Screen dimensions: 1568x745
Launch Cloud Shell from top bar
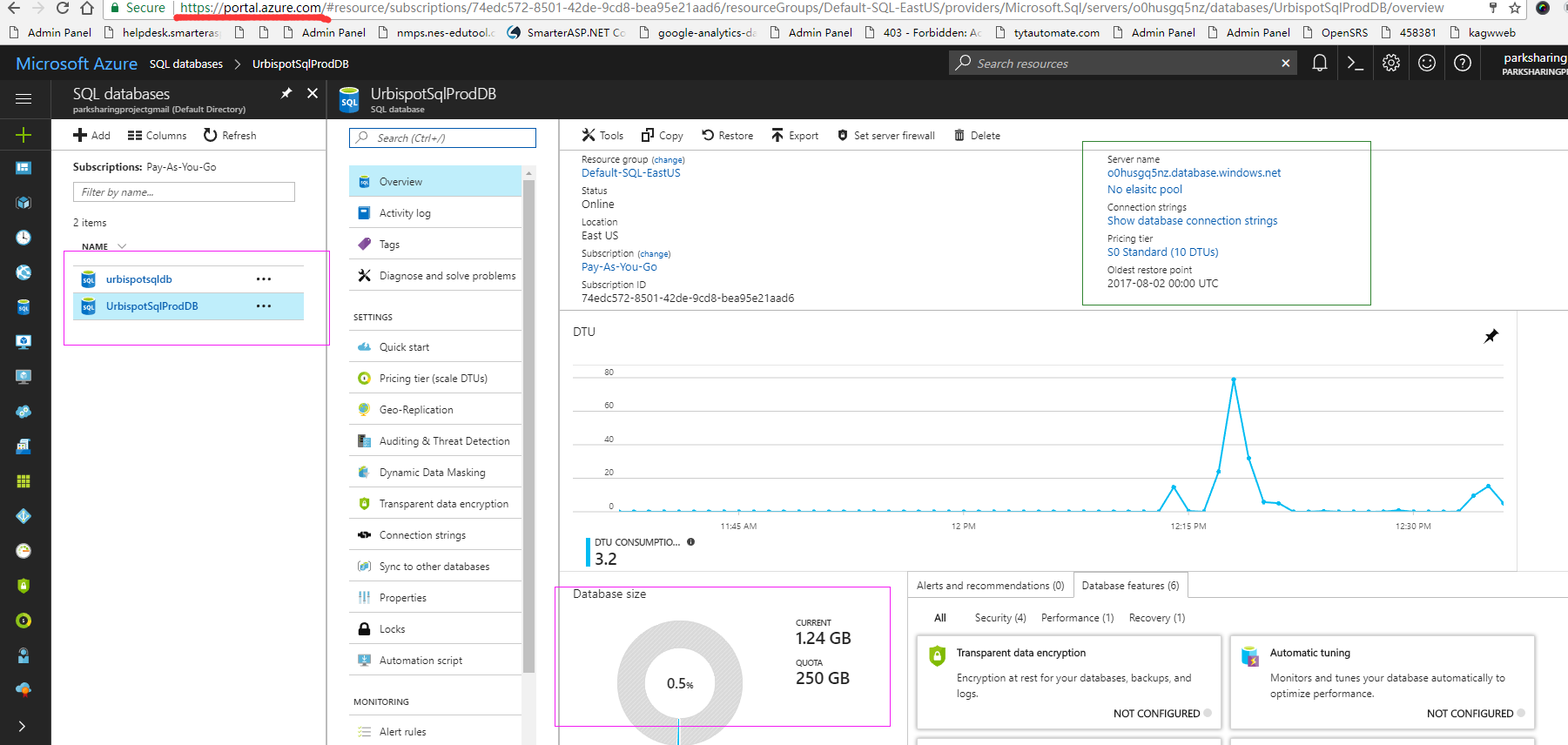[x=1355, y=63]
